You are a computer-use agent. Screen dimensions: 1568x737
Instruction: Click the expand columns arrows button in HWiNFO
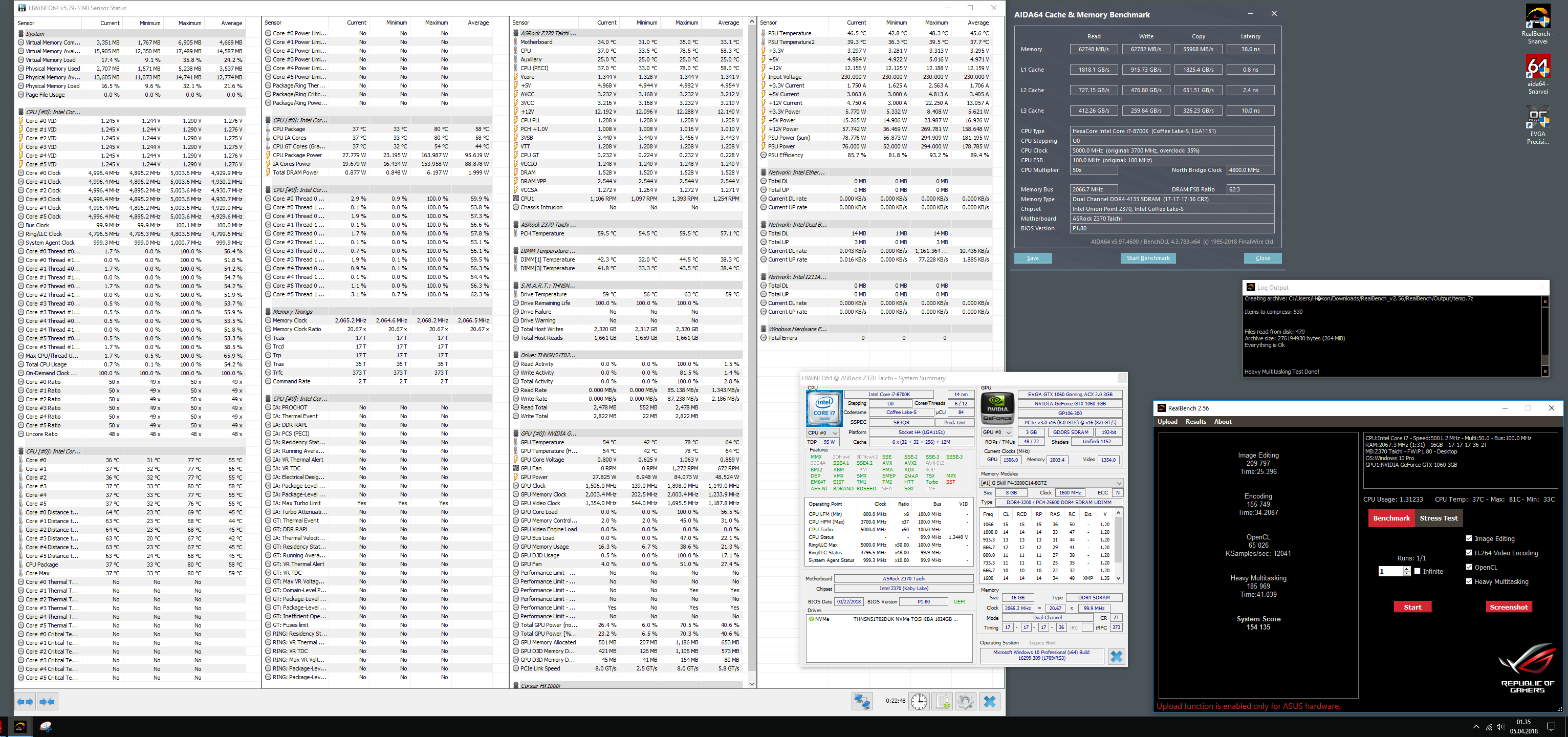click(25, 702)
